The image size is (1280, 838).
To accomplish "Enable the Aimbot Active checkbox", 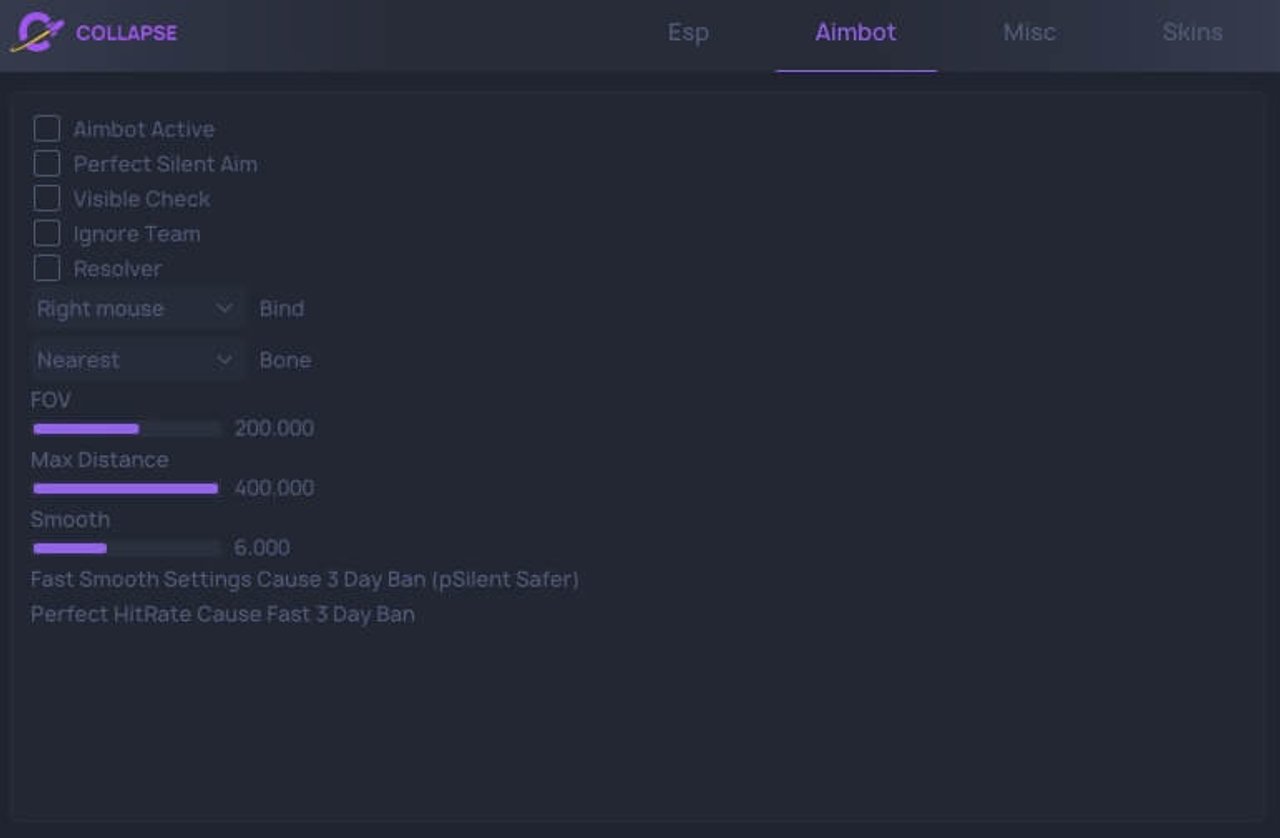I will click(x=47, y=129).
